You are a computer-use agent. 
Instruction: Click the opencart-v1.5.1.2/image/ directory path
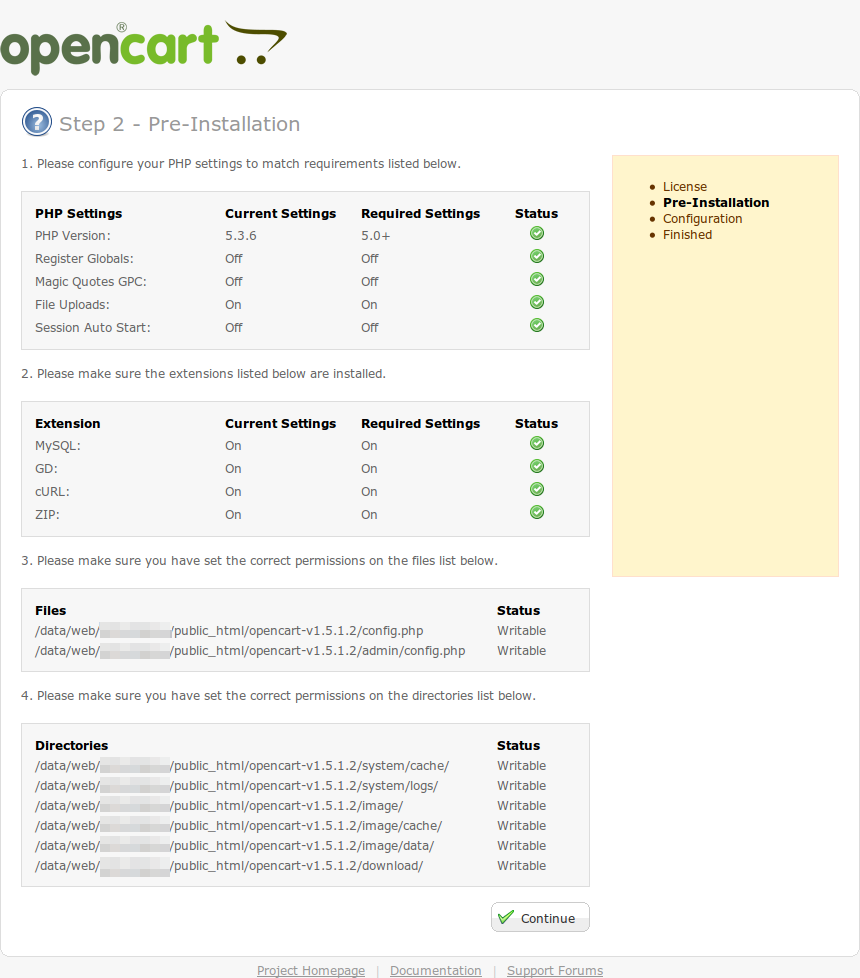(219, 805)
